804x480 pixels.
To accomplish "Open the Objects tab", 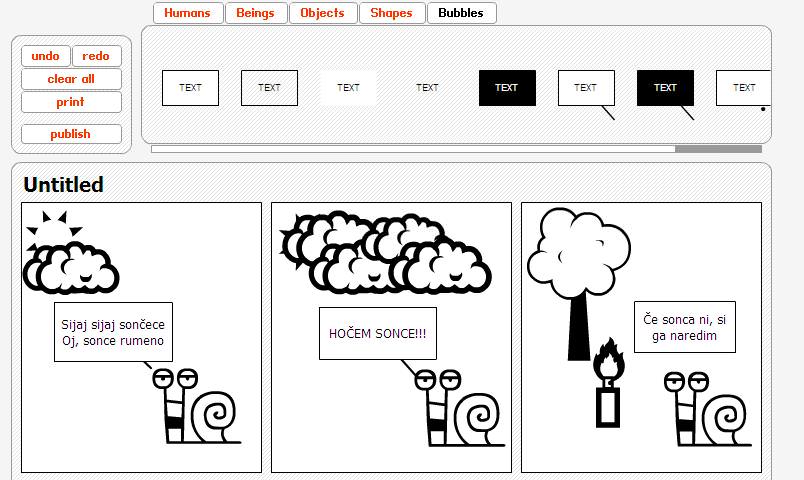I will click(322, 13).
